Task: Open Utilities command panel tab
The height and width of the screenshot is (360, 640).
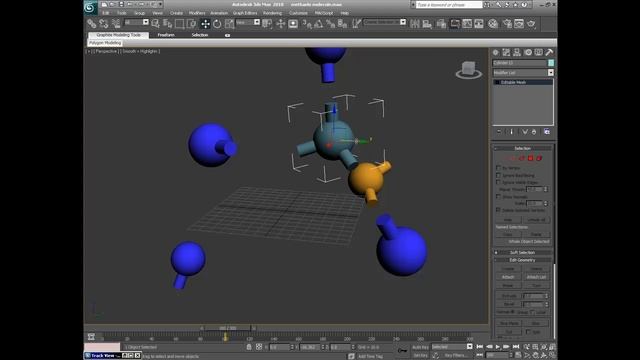Action: click(x=549, y=52)
